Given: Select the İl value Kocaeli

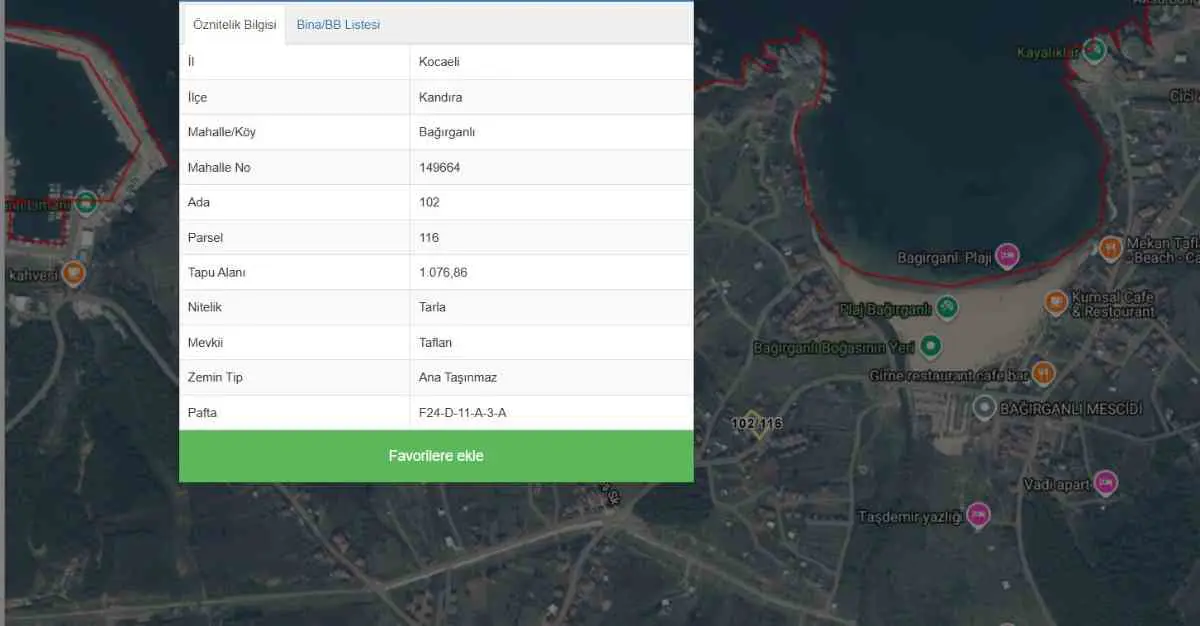Looking at the screenshot, I should [x=439, y=62].
